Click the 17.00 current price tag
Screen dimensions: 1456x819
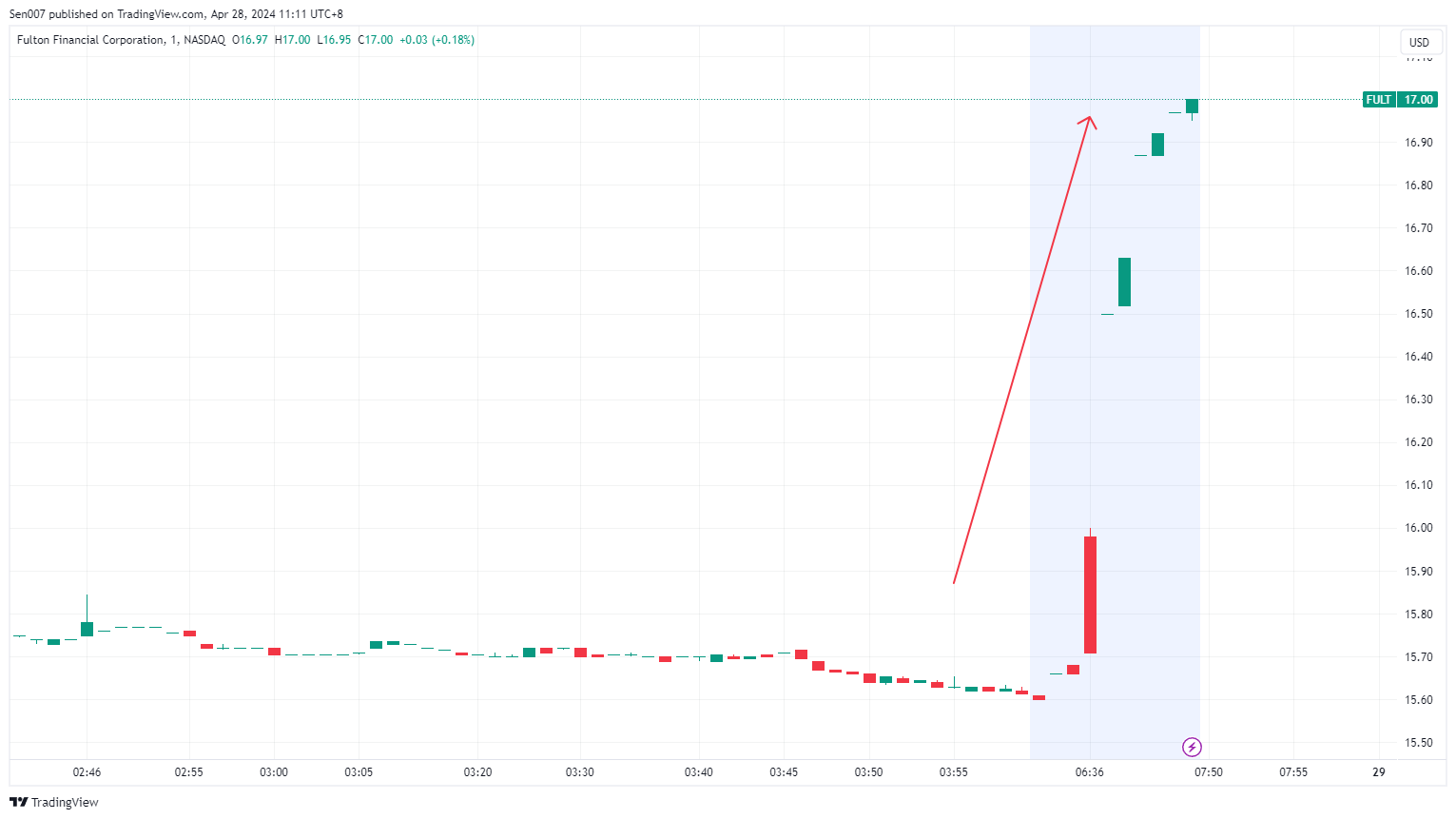[x=1418, y=100]
